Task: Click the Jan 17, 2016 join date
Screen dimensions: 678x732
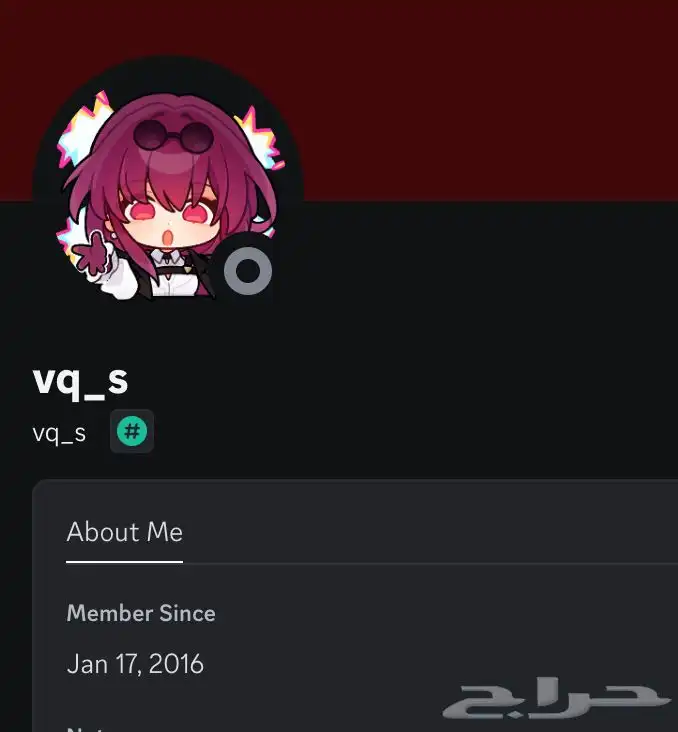Action: [x=135, y=663]
